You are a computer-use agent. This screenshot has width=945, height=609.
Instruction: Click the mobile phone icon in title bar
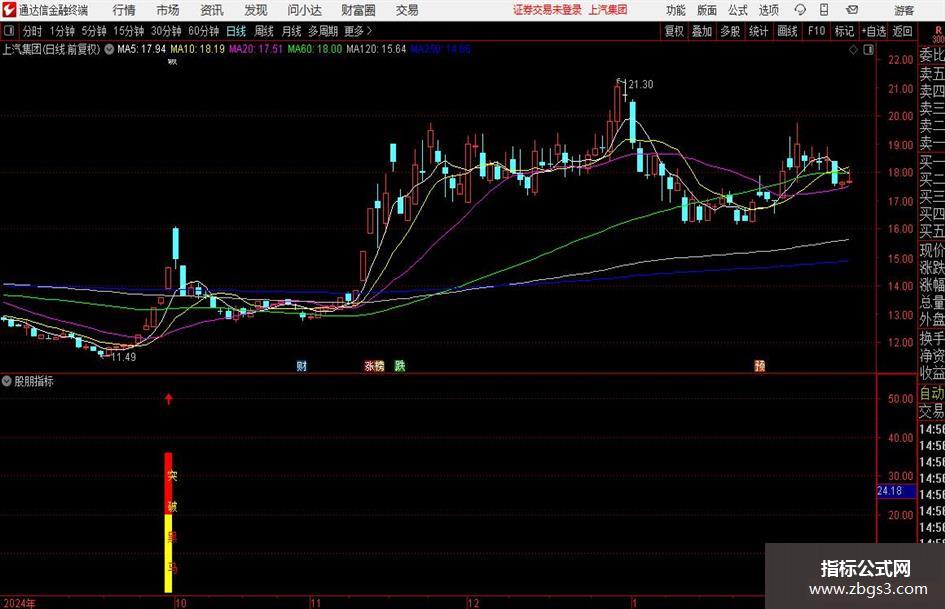click(x=824, y=10)
